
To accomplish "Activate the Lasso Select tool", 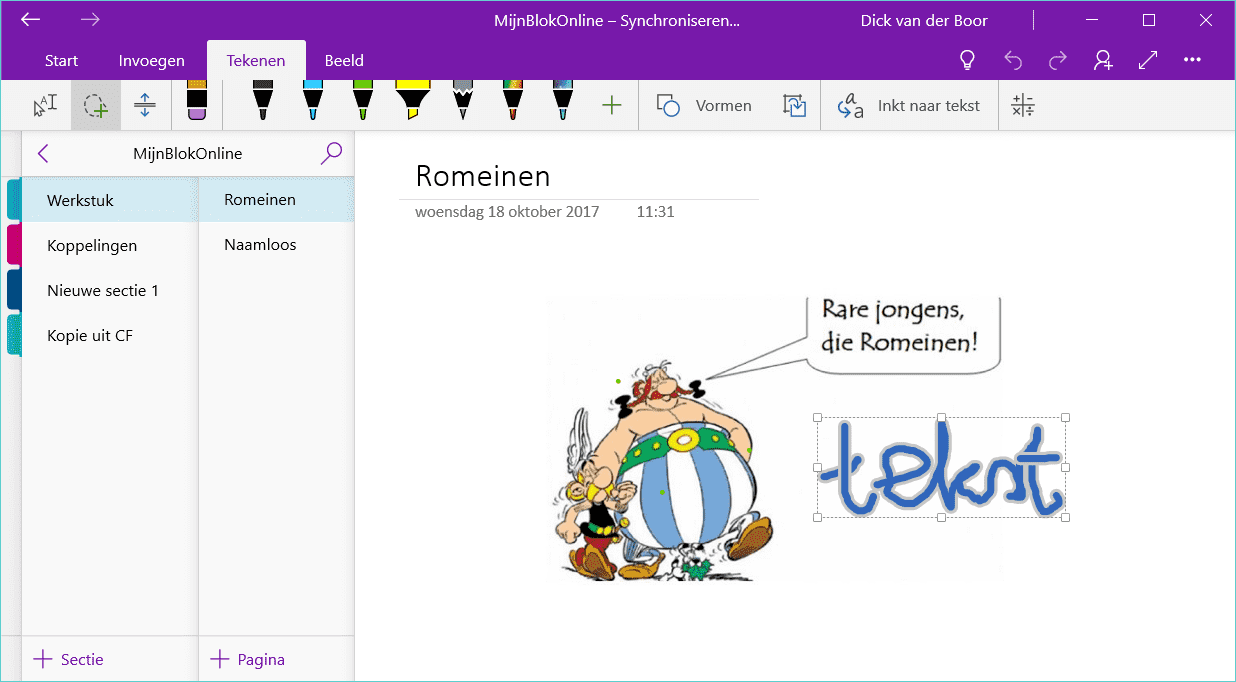I will (96, 105).
